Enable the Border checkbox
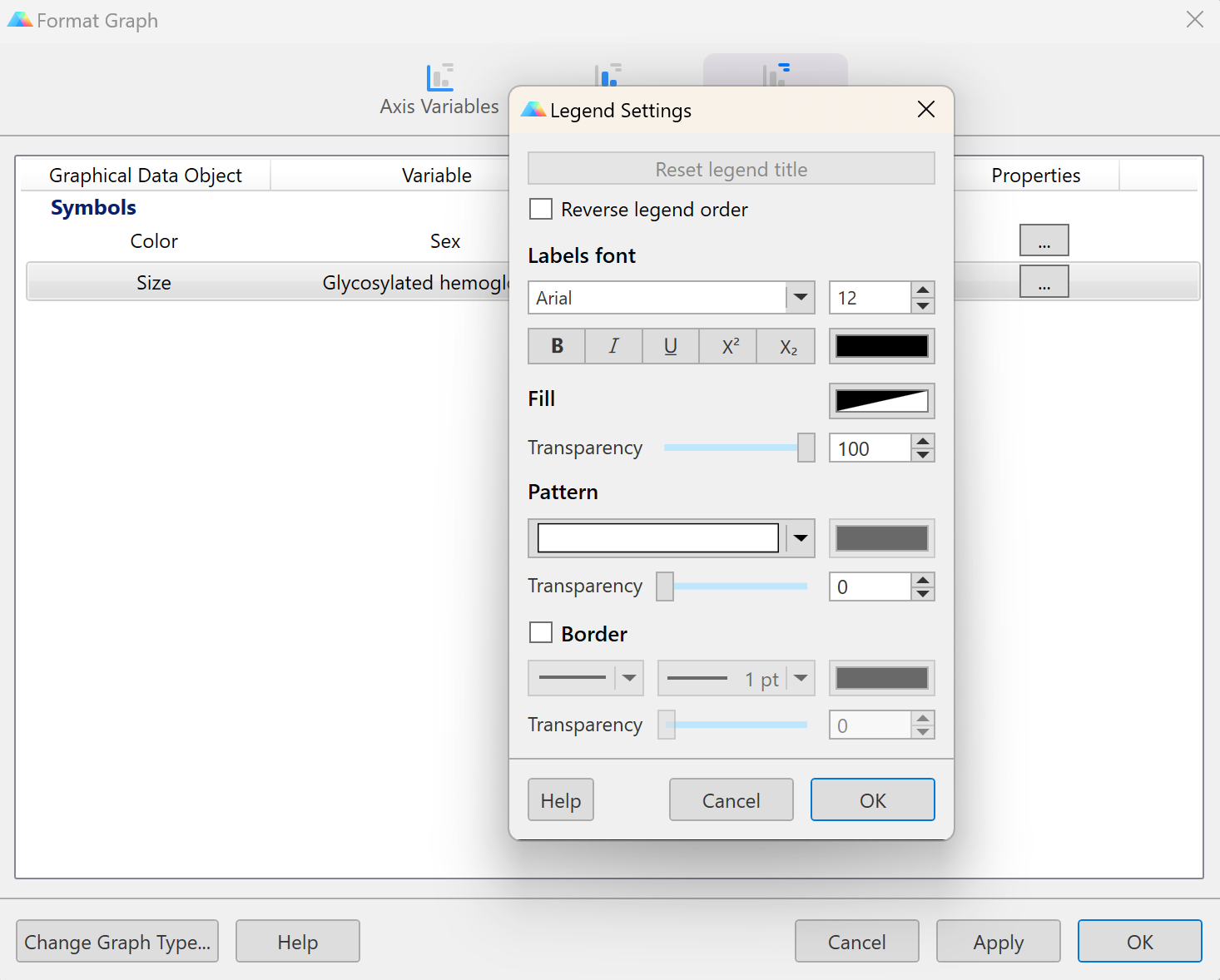Image resolution: width=1220 pixels, height=980 pixels. (x=541, y=633)
